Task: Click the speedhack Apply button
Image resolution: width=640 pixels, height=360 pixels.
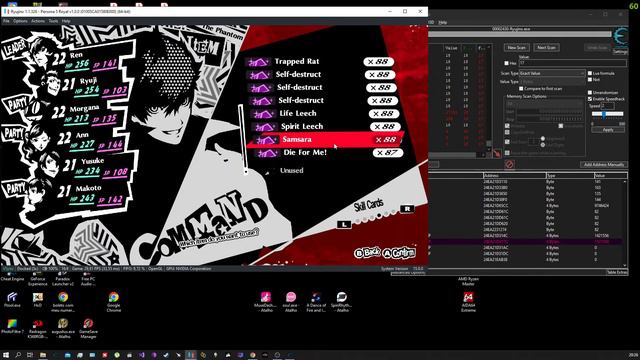Action: [x=608, y=130]
